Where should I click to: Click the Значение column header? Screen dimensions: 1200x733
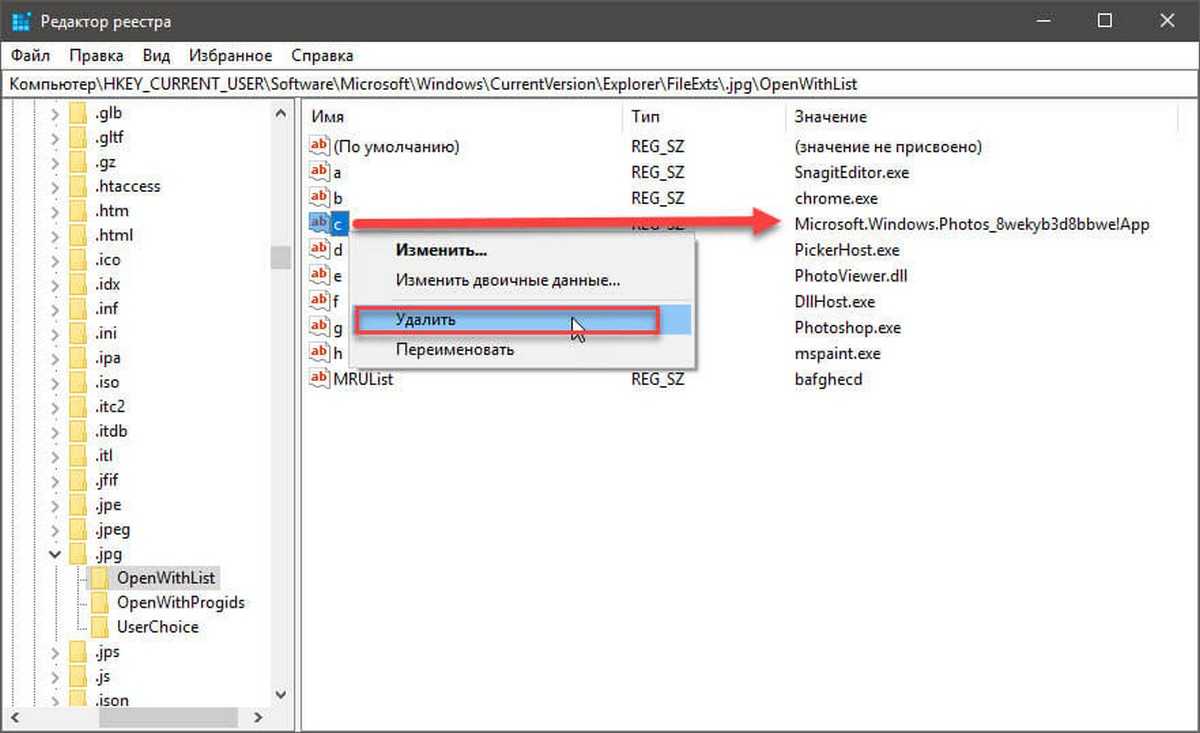tap(830, 117)
